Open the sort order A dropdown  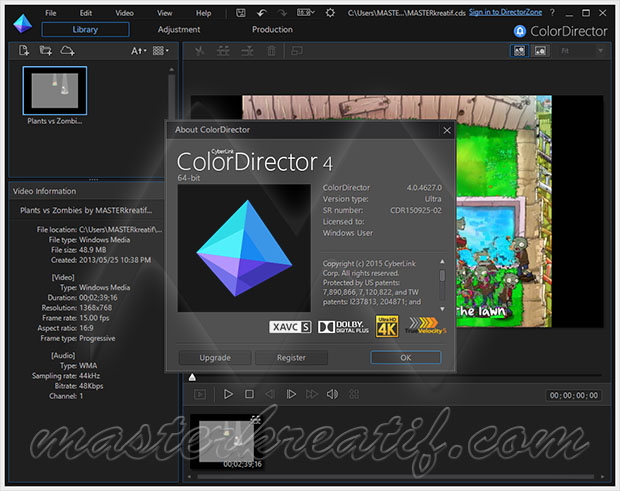coord(139,51)
